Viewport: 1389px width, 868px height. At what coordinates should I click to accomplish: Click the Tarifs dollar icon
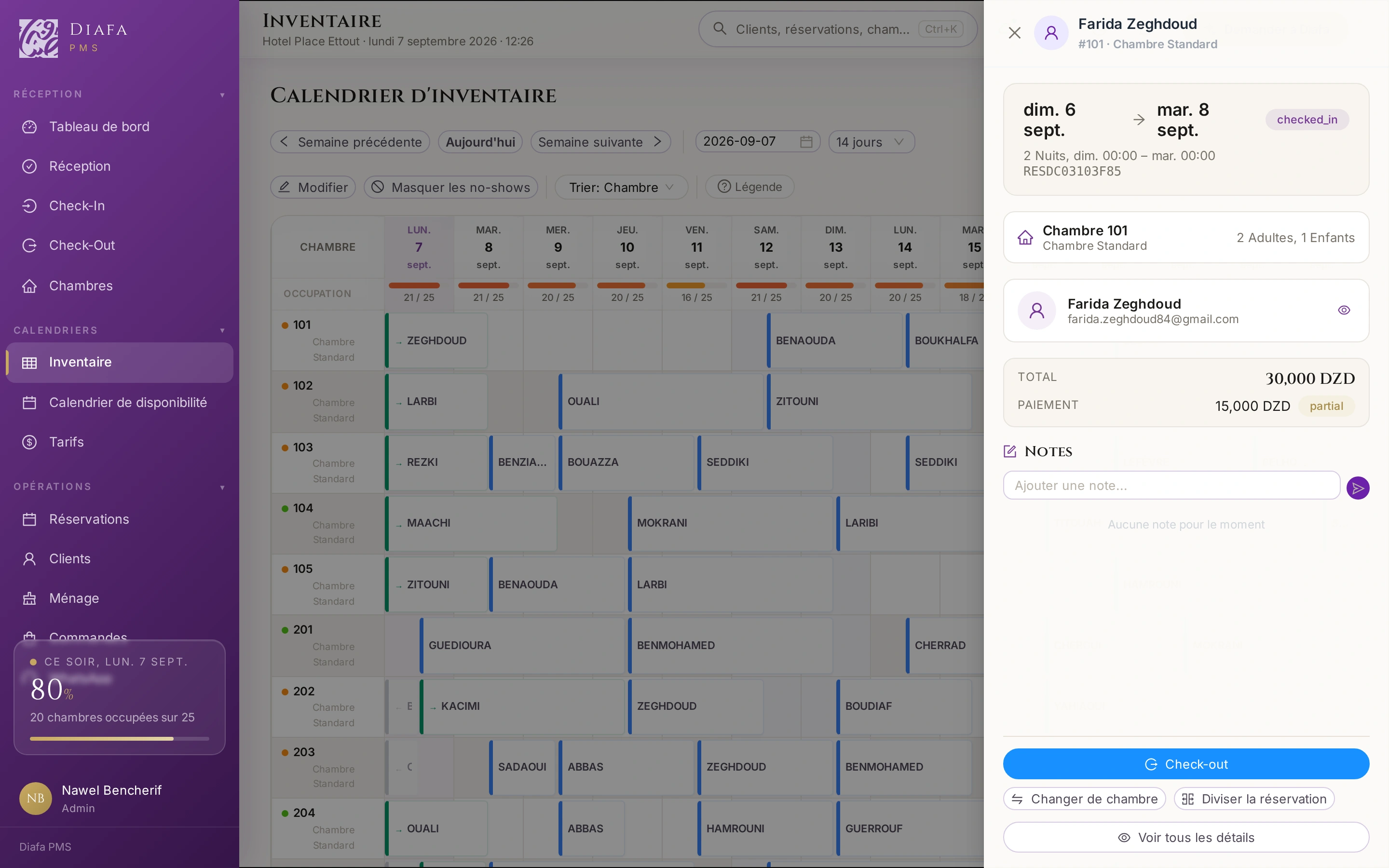click(29, 442)
